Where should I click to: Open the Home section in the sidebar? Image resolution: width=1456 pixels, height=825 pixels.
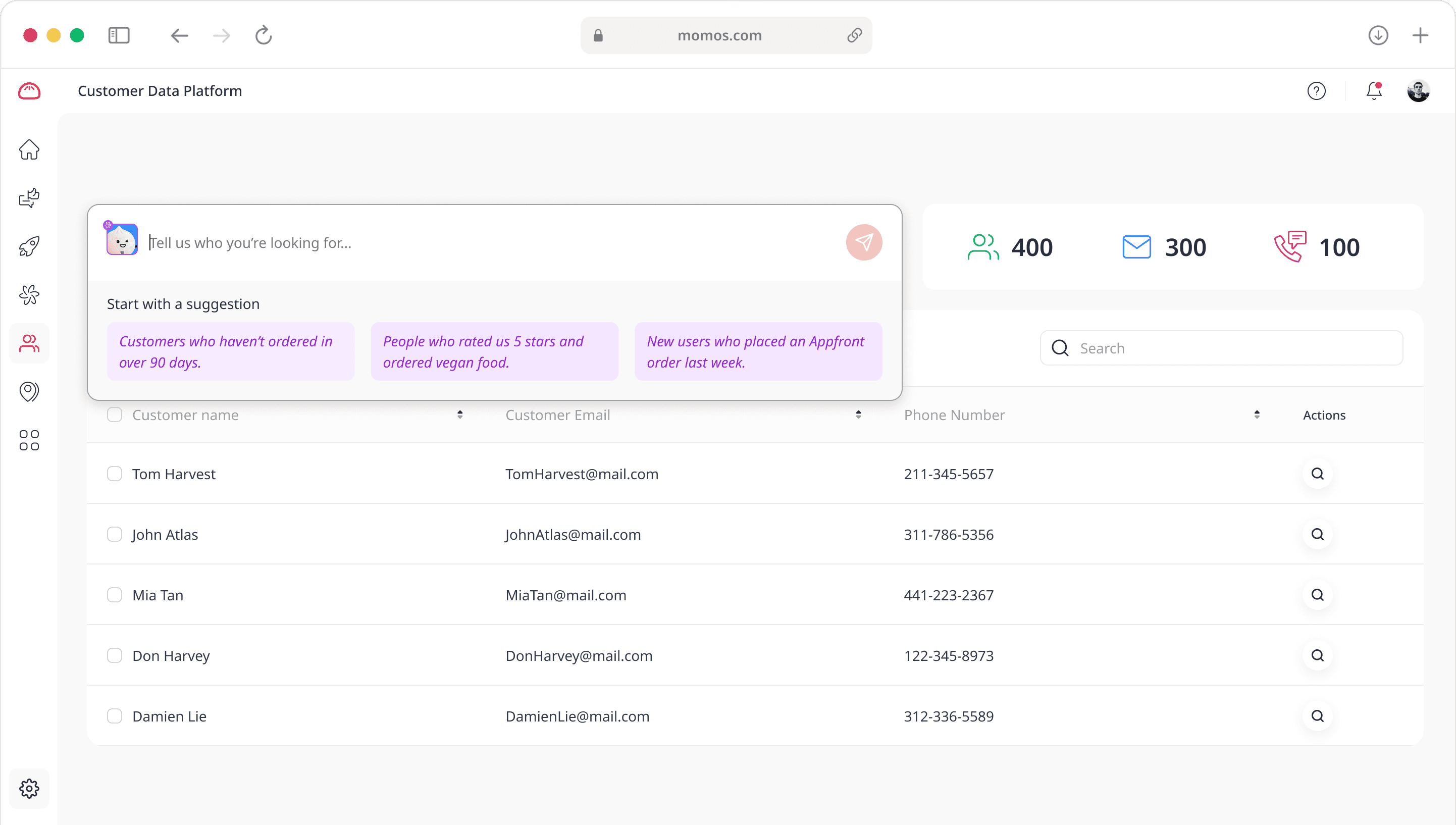coord(29,149)
